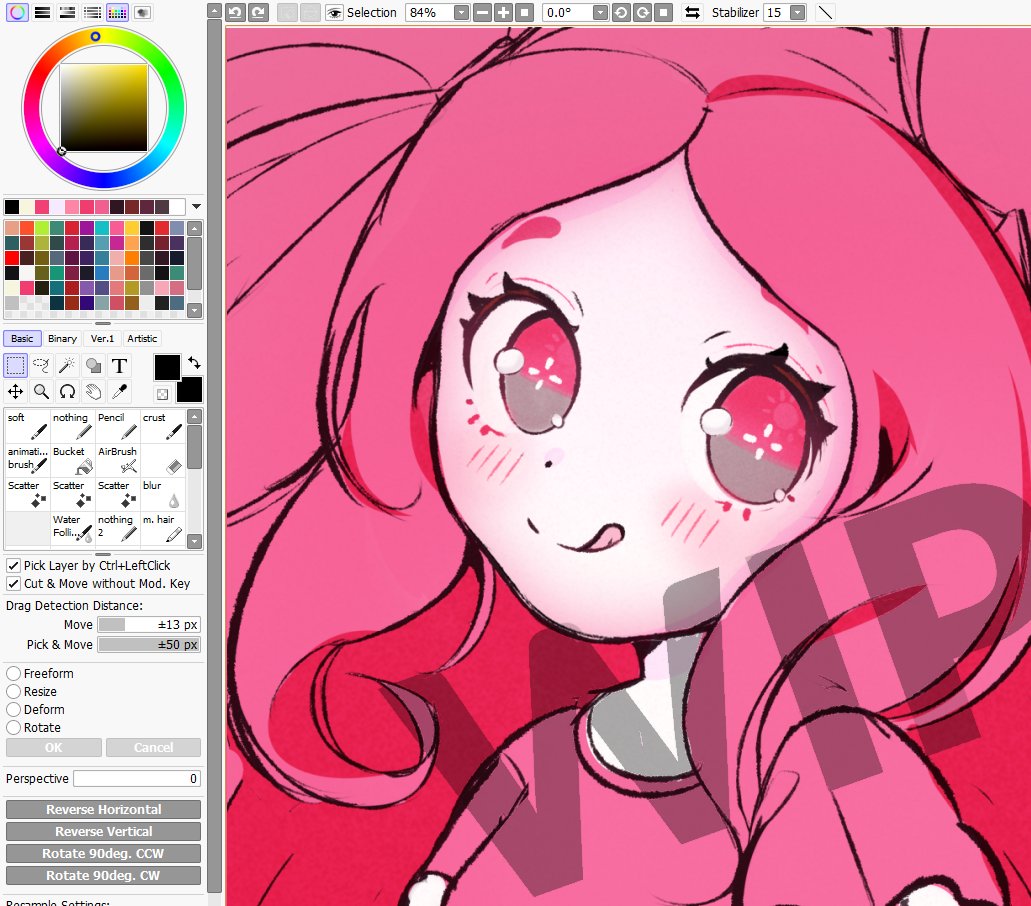Select the Magic Wand tool
1031x906 pixels.
(67, 365)
